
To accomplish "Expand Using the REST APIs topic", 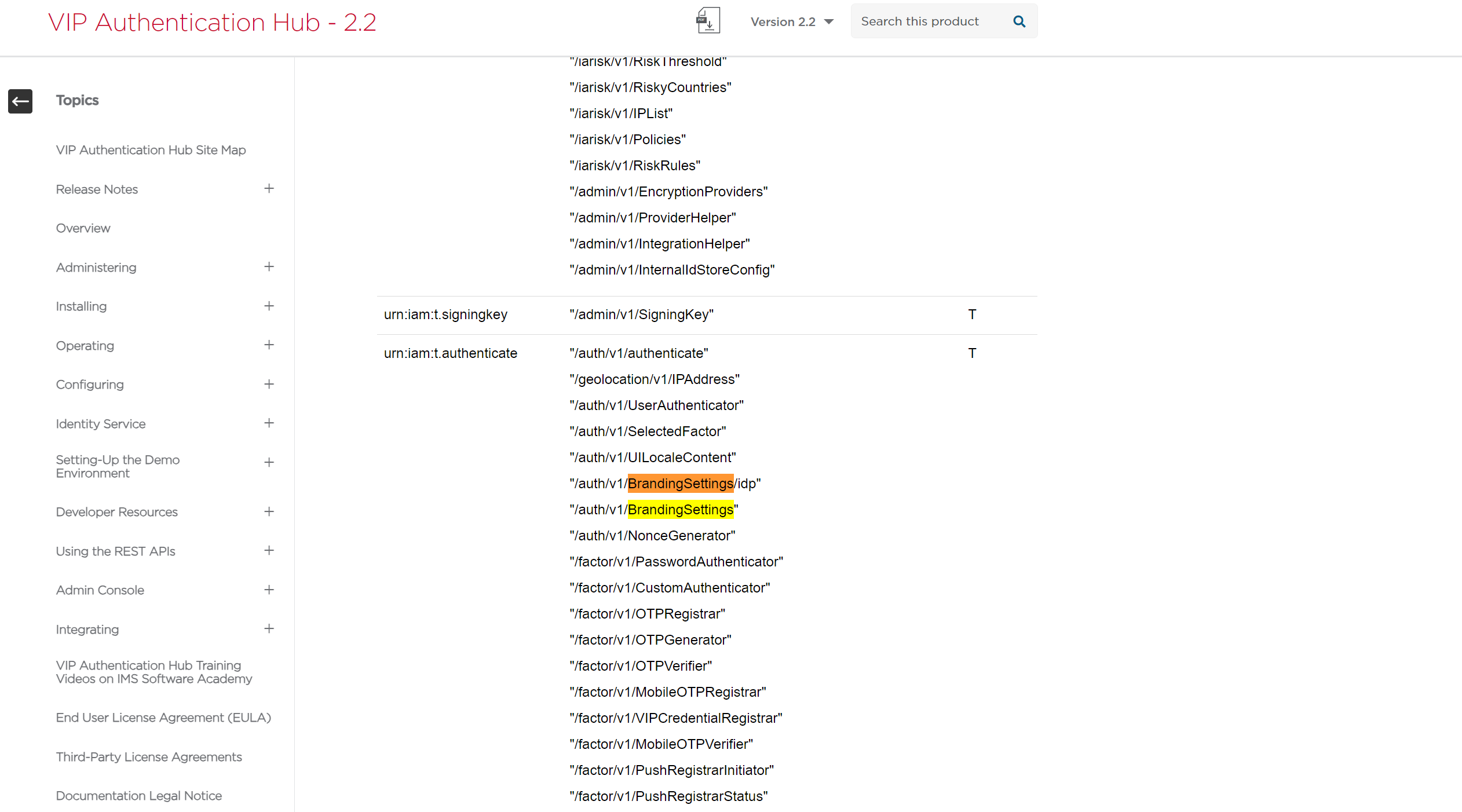I will [x=269, y=551].
